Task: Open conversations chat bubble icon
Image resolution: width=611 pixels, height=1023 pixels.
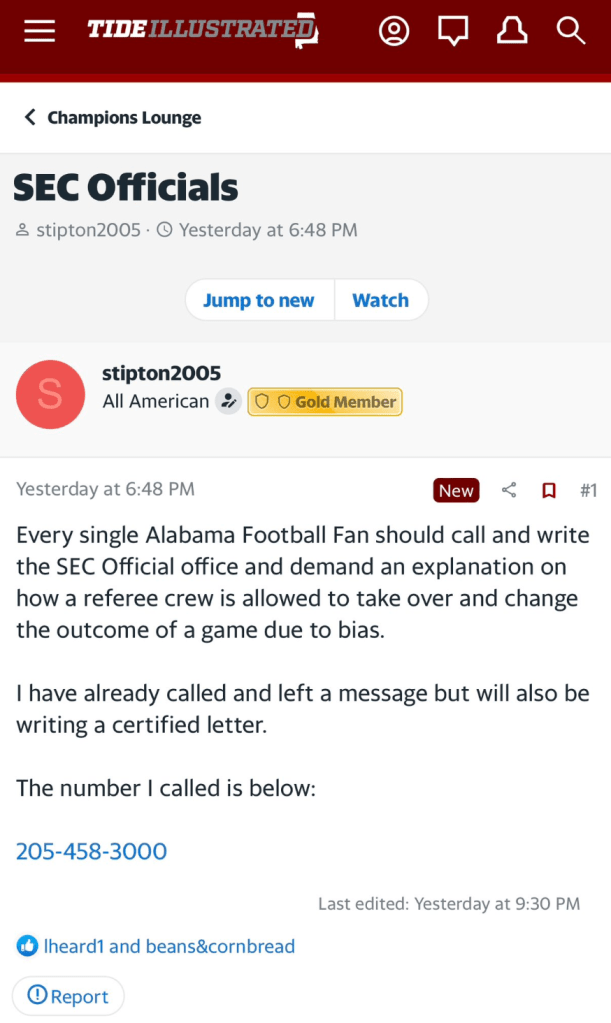Action: (453, 31)
